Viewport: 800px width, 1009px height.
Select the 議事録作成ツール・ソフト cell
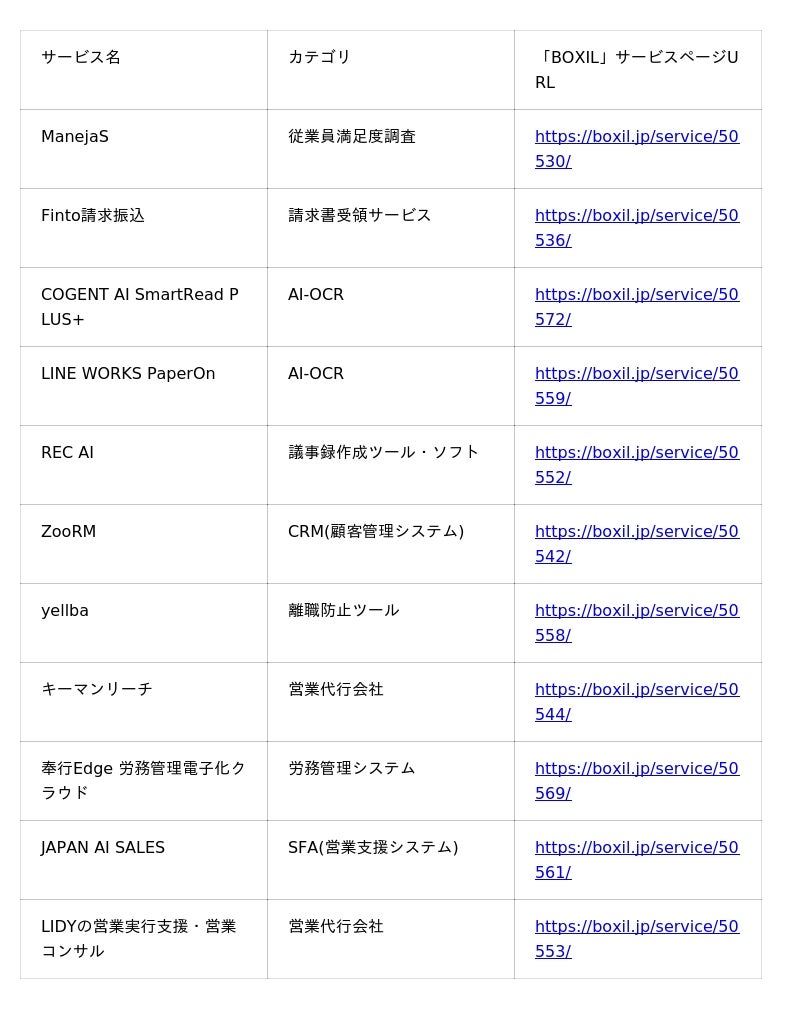pos(383,453)
